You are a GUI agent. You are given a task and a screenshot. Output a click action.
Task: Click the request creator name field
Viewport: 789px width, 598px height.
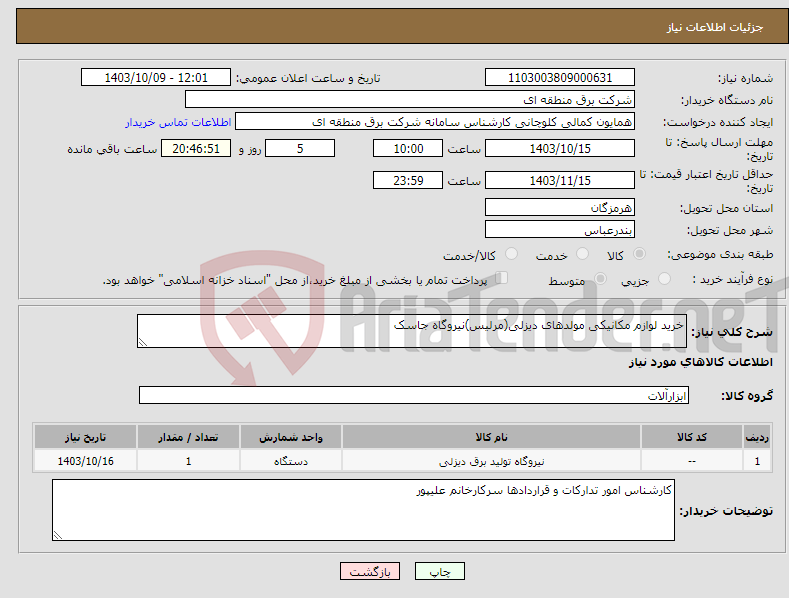[435, 122]
